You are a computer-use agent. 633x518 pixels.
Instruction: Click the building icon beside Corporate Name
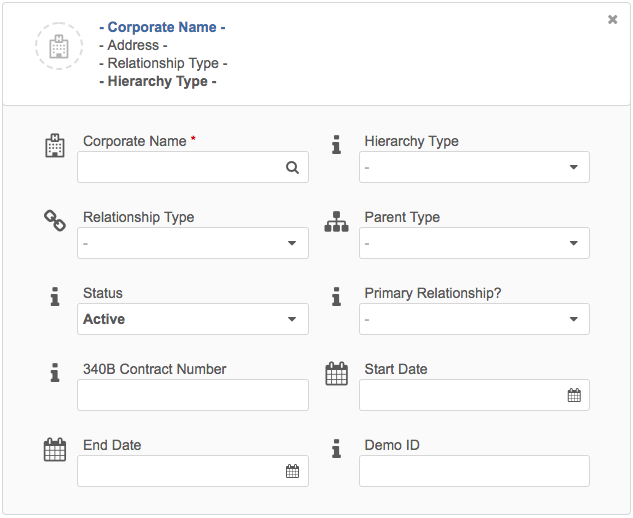[54, 146]
